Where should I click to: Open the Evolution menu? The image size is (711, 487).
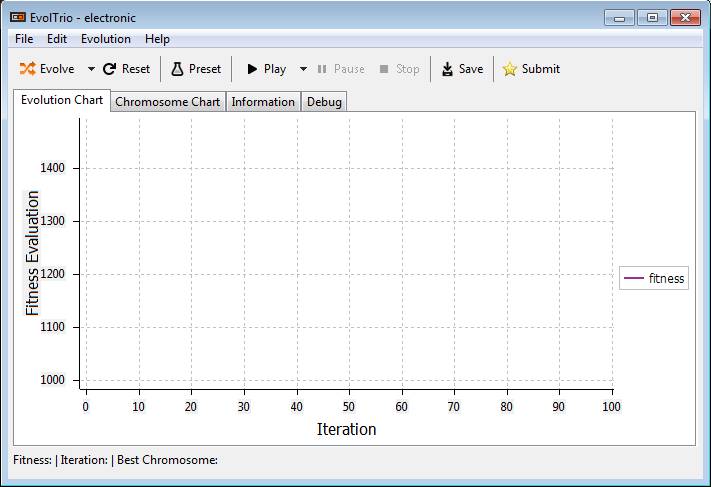(x=106, y=39)
